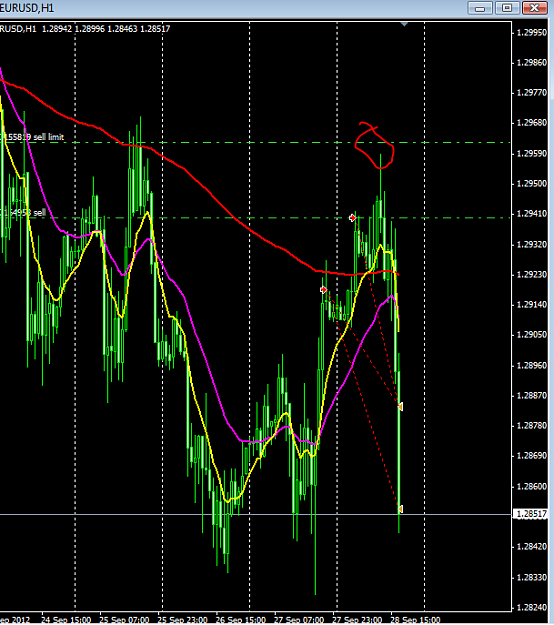The height and width of the screenshot is (625, 554).
Task: Click time axis label 26 Sep 15:00
Action: [x=240, y=620]
